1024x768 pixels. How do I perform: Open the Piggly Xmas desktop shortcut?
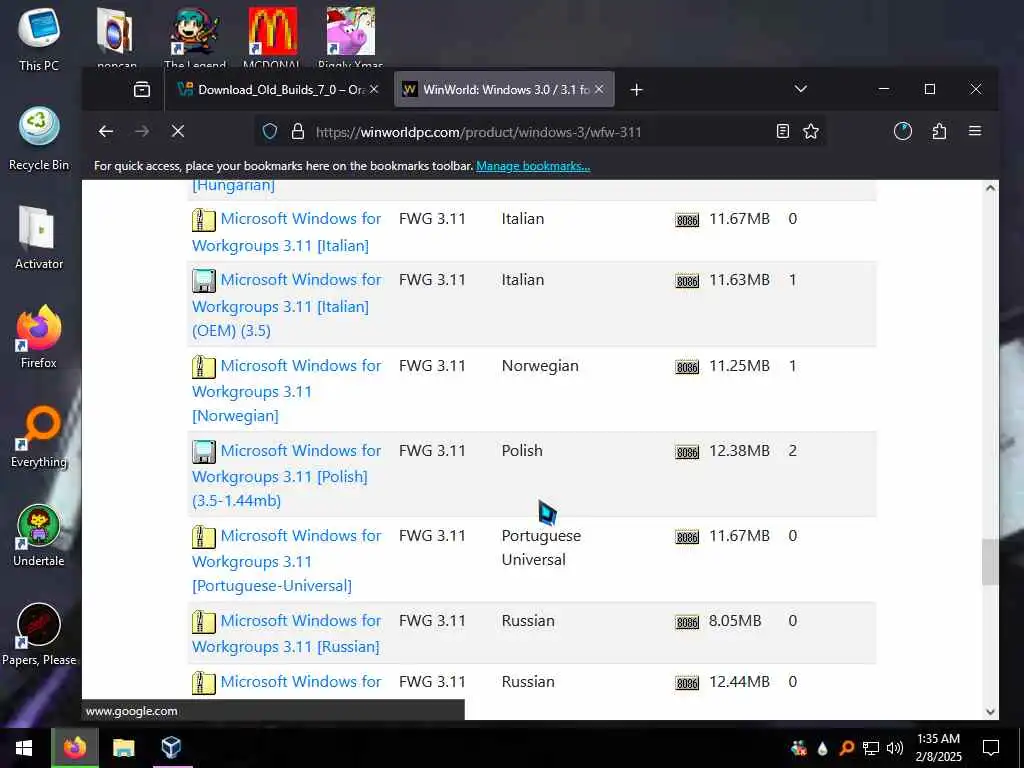(351, 36)
